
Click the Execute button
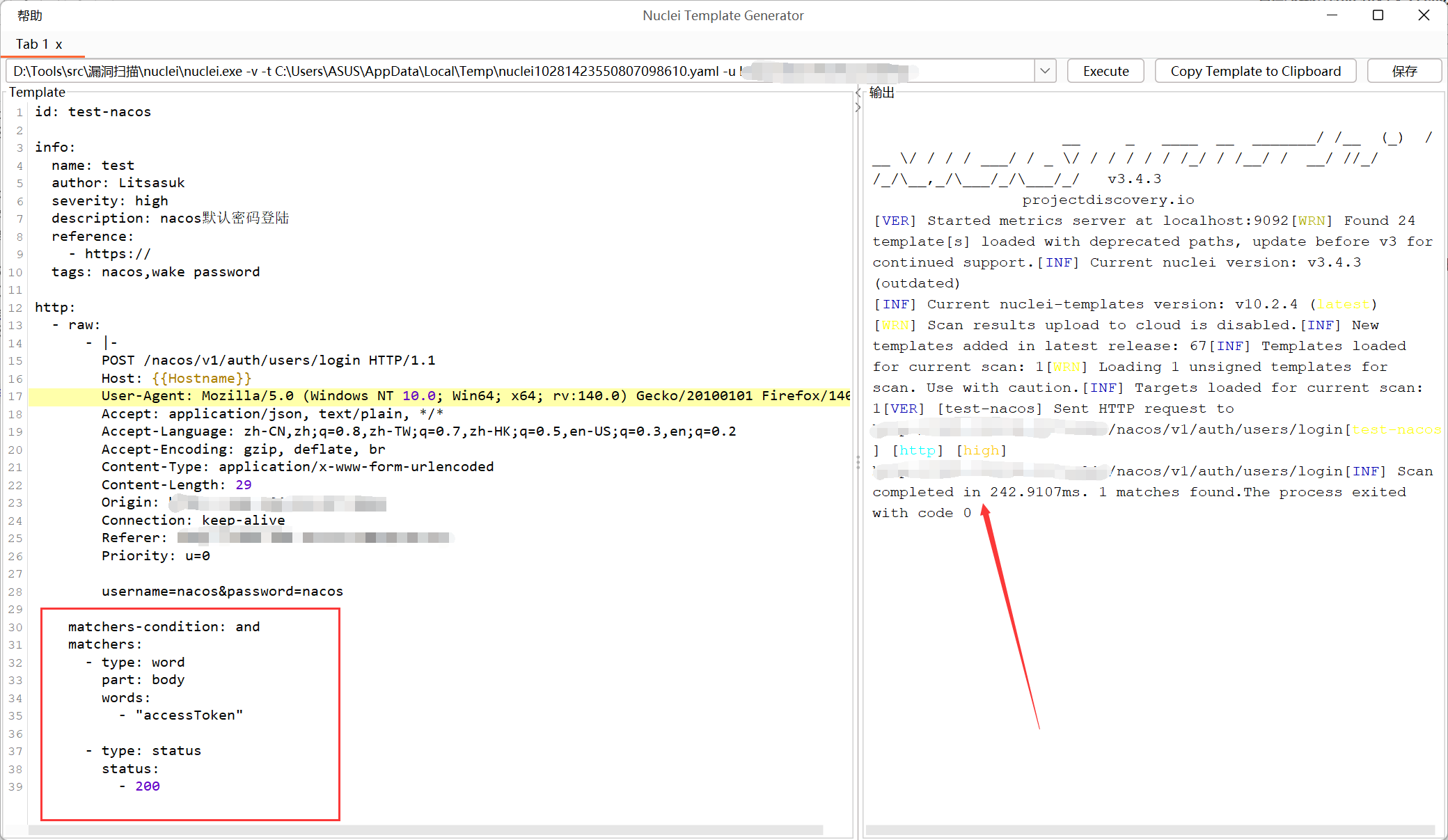[1105, 71]
